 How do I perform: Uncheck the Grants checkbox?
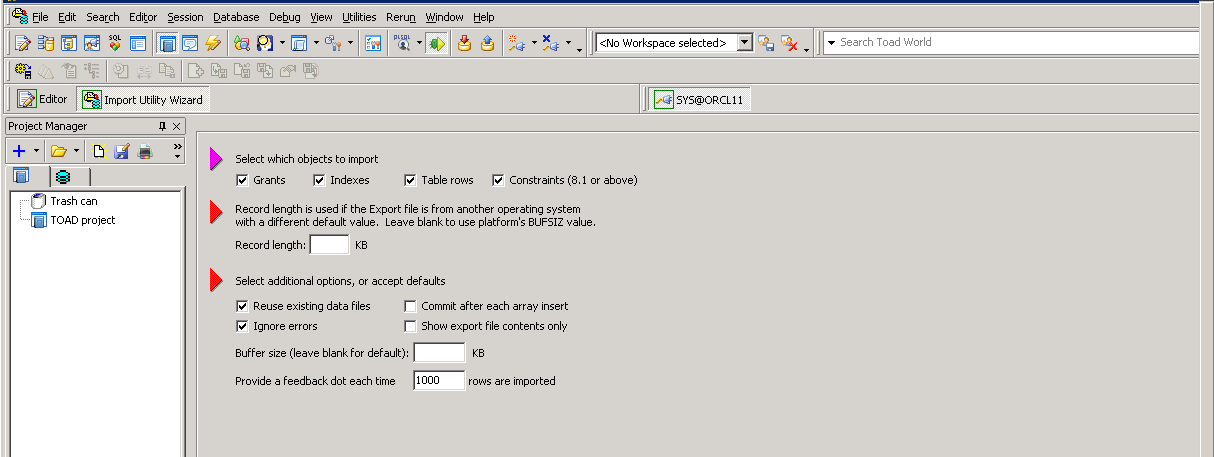242,180
